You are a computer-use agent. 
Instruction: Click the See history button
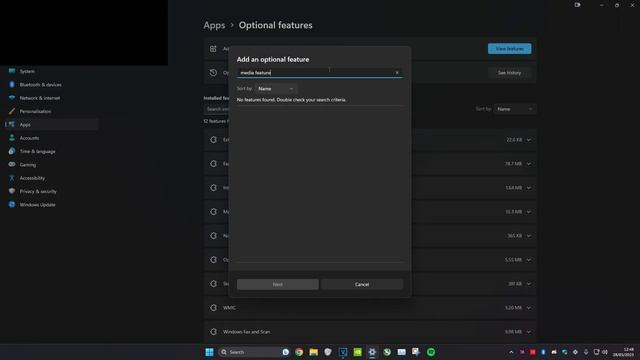(509, 73)
